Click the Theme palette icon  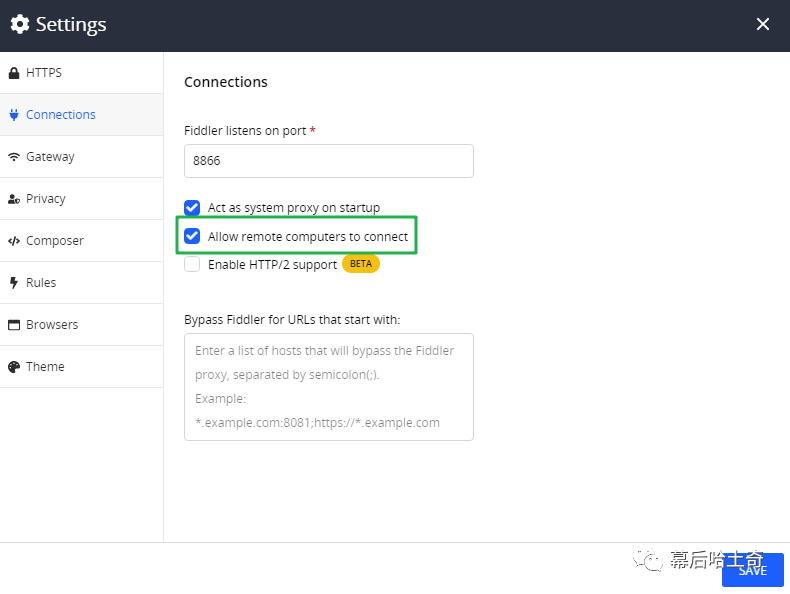pyautogui.click(x=14, y=367)
